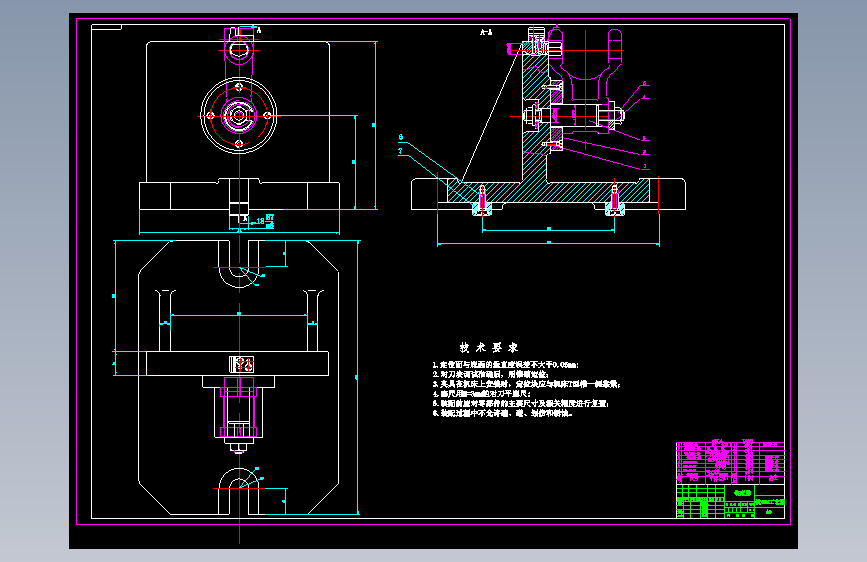This screenshot has height=562, width=867.
Task: Click the A-A section view label
Action: pyautogui.click(x=486, y=33)
